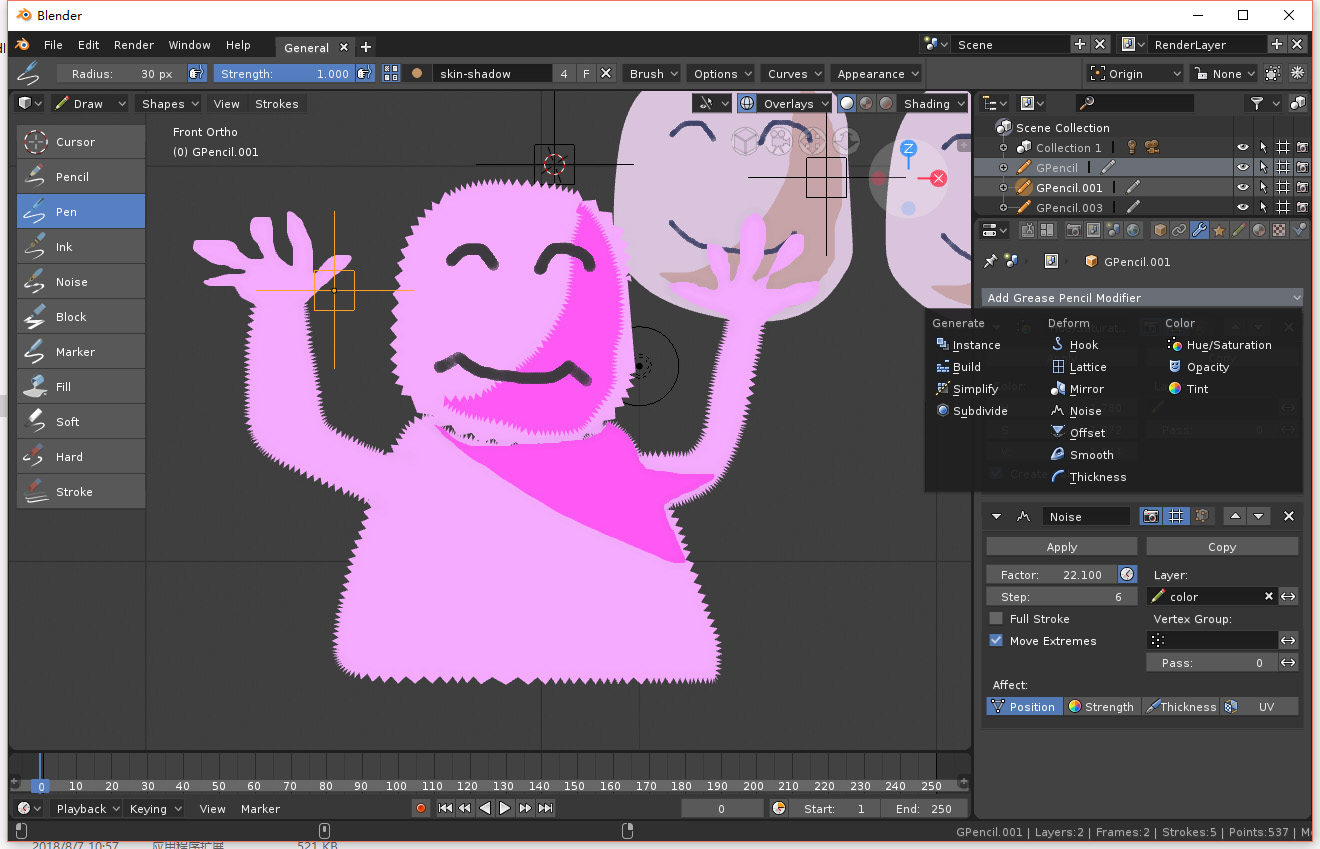Viewport: 1320px width, 849px height.
Task: Add the Hue/Saturation modifier
Action: (x=1228, y=345)
